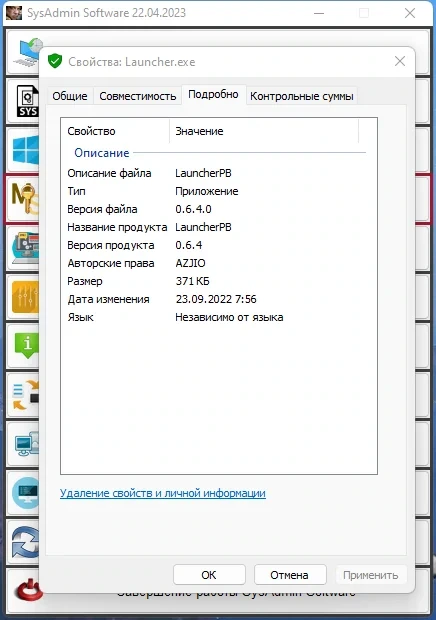Click the green info speech-bubble icon
The height and width of the screenshot is (620, 436).
point(26,345)
